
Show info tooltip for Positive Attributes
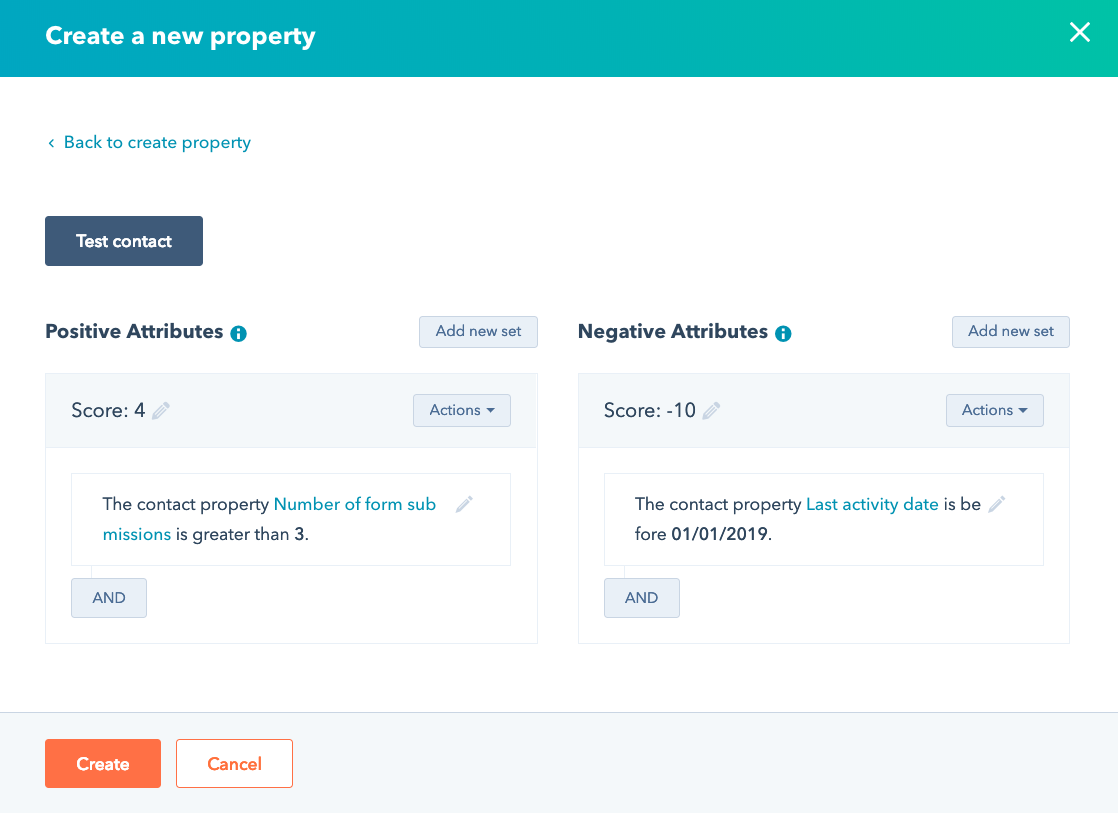click(x=238, y=334)
